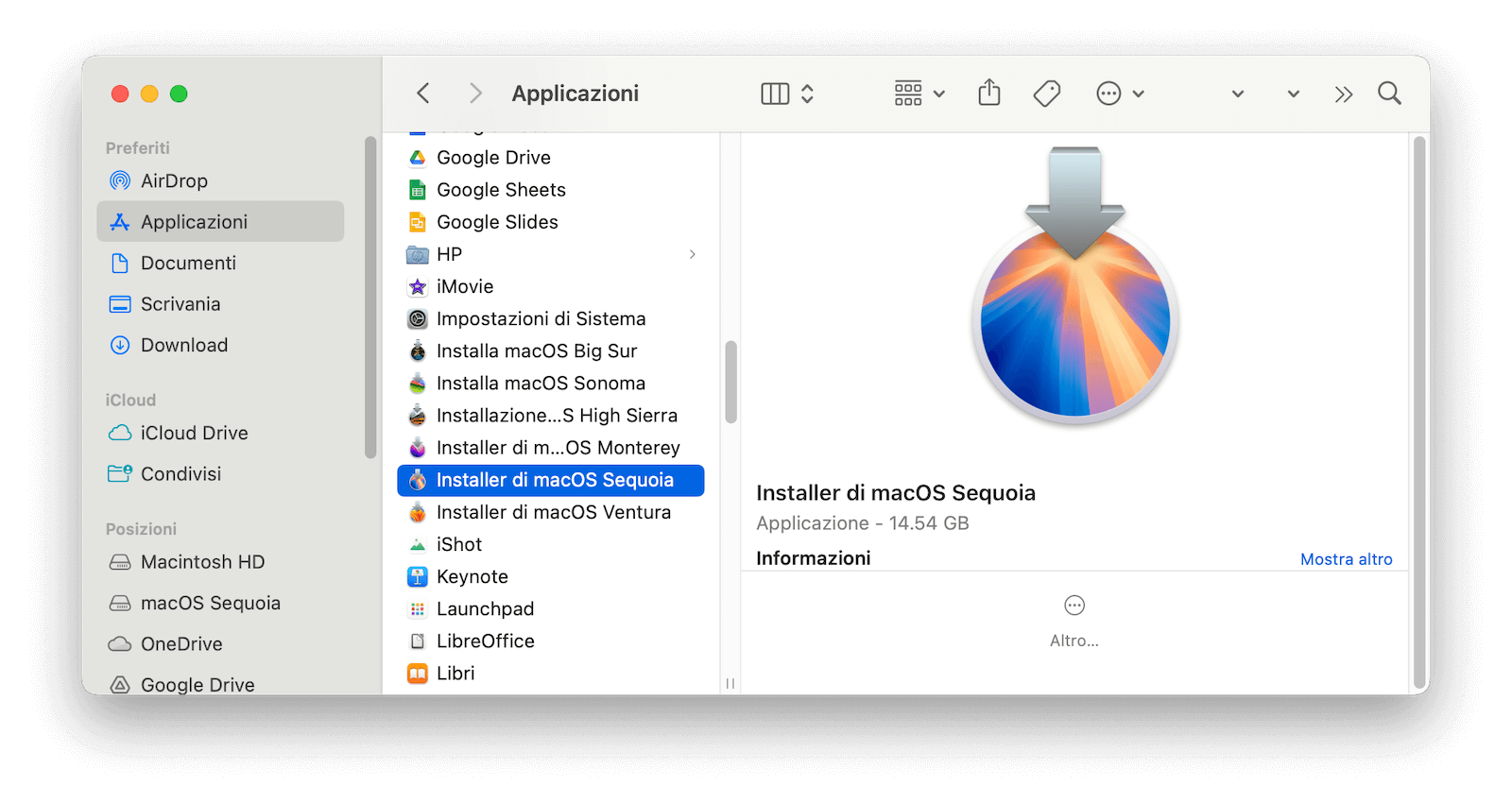
Task: Expand the HP folder chevron
Action: (x=693, y=254)
